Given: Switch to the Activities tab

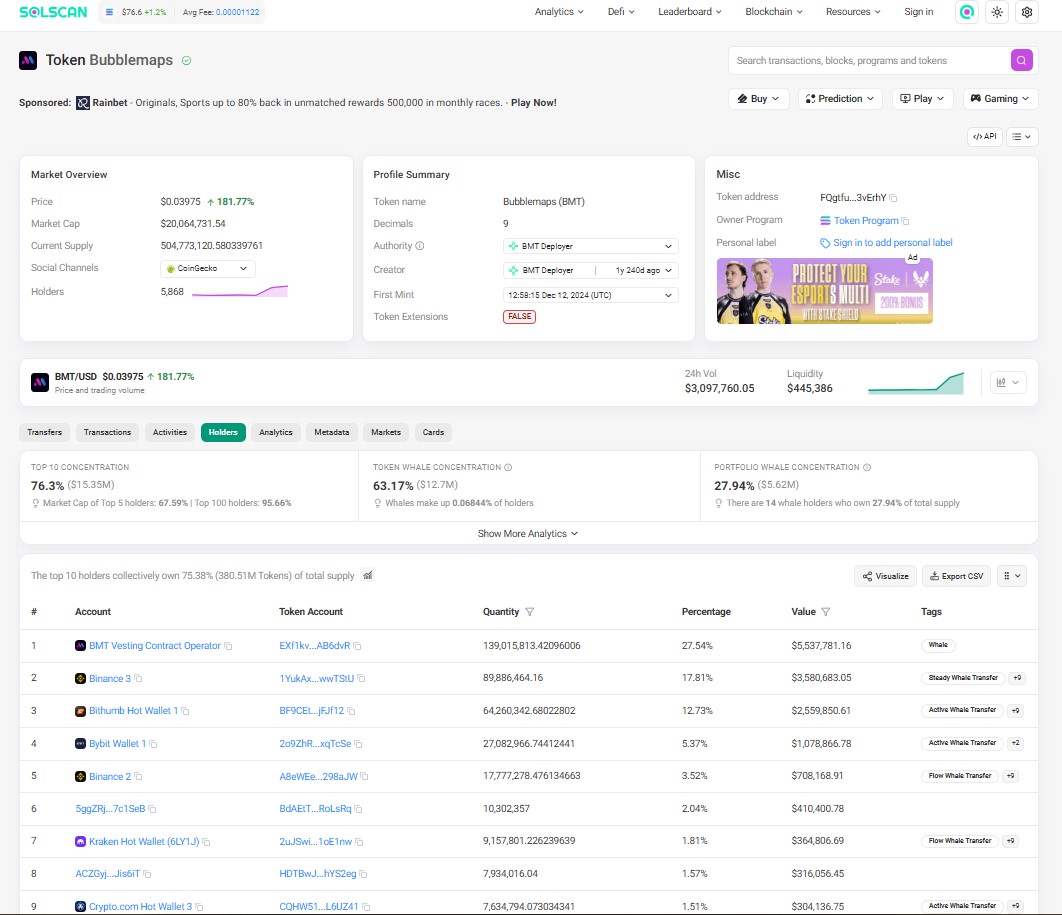Looking at the screenshot, I should [170, 432].
